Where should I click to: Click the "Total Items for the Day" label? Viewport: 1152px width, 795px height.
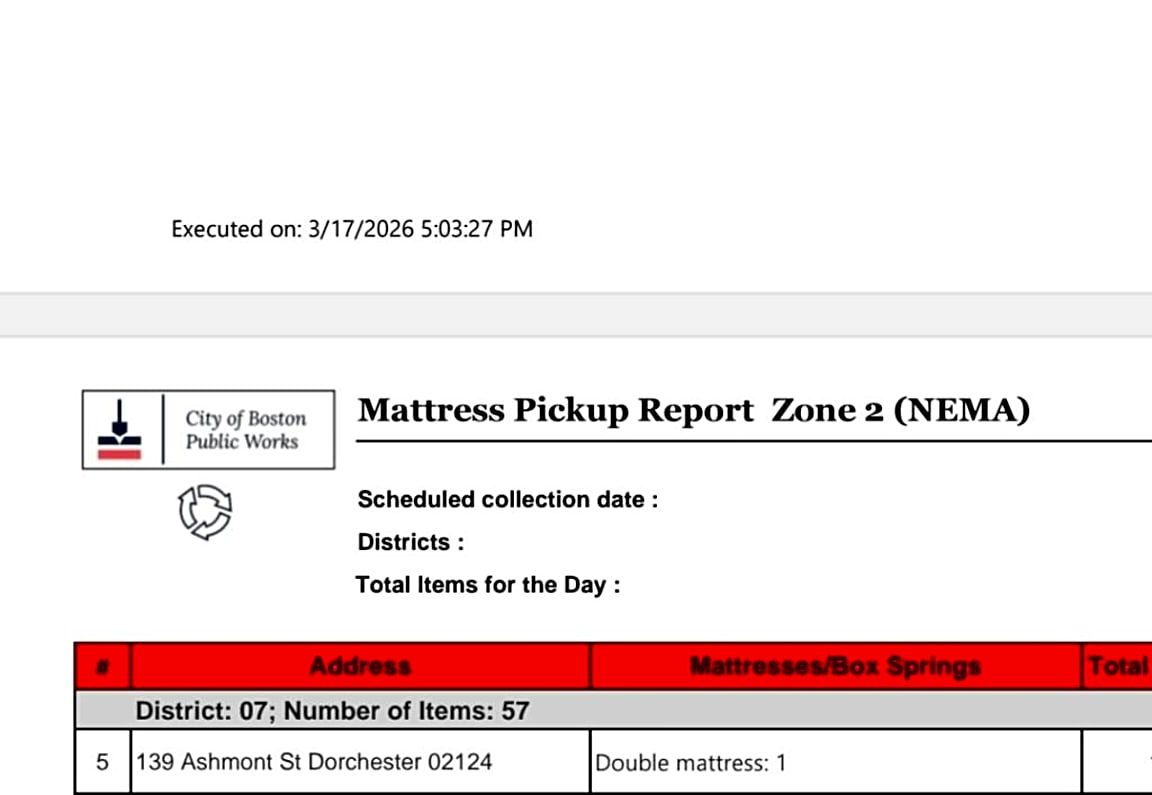487,585
